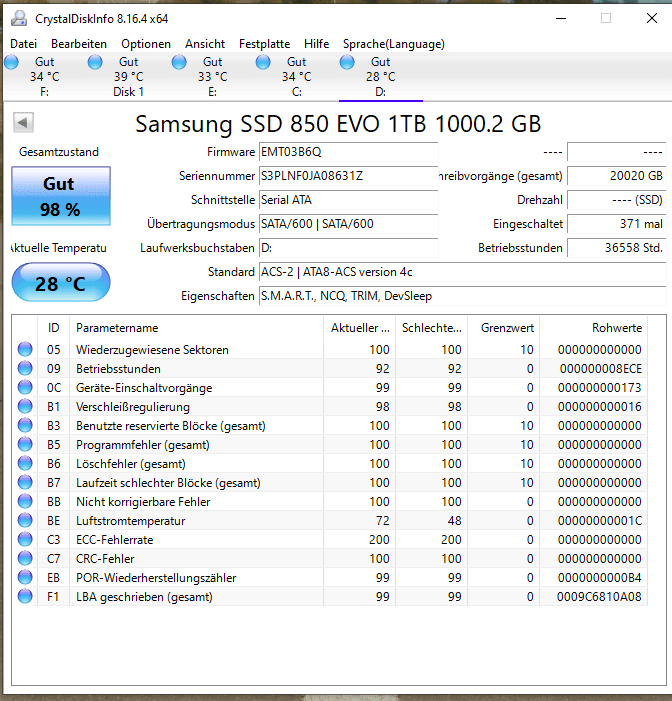
Task: Open the Sprache(Language) menu
Action: click(x=394, y=44)
